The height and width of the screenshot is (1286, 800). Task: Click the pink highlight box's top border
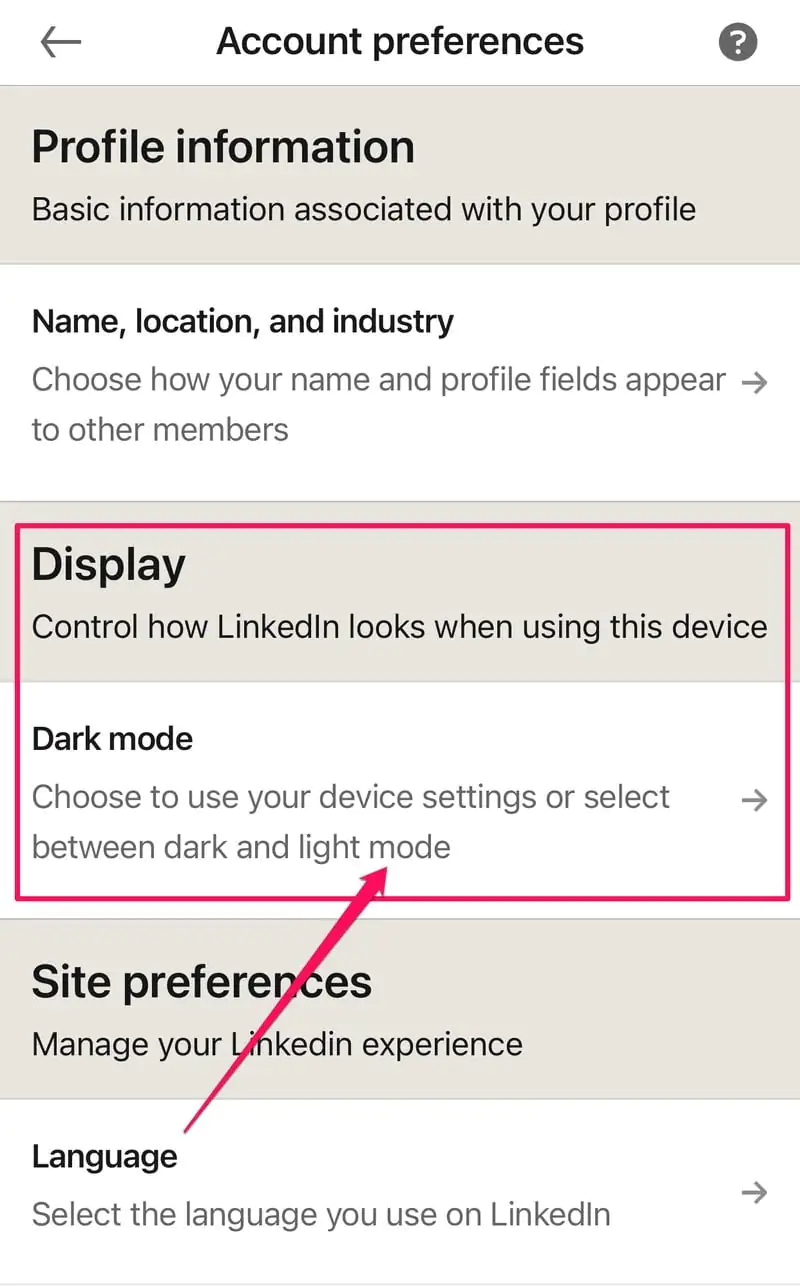(400, 523)
